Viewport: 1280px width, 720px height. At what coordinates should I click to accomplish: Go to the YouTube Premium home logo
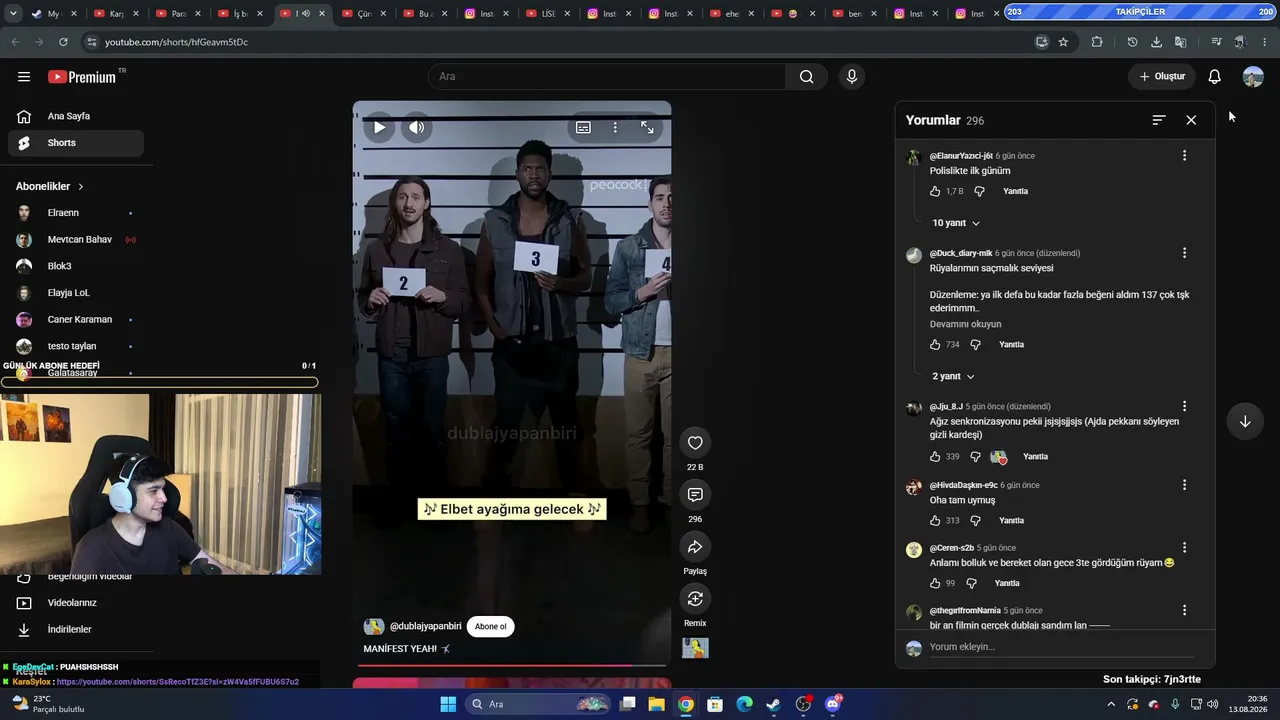(x=83, y=77)
